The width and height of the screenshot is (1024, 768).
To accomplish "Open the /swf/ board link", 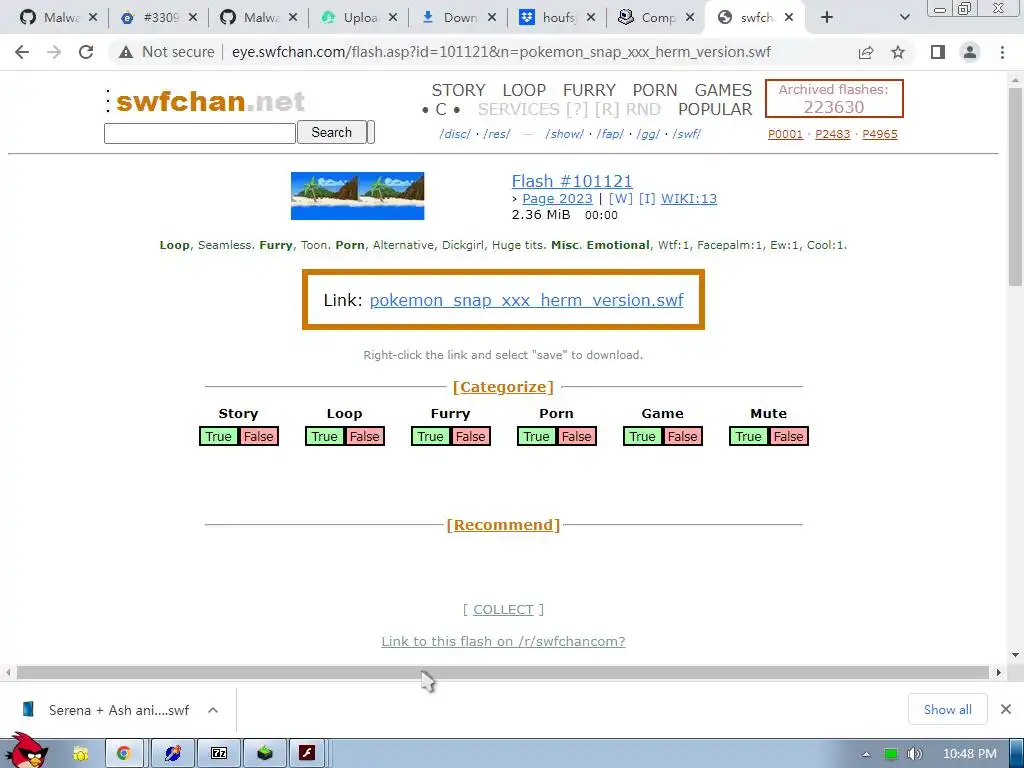I will pos(686,134).
